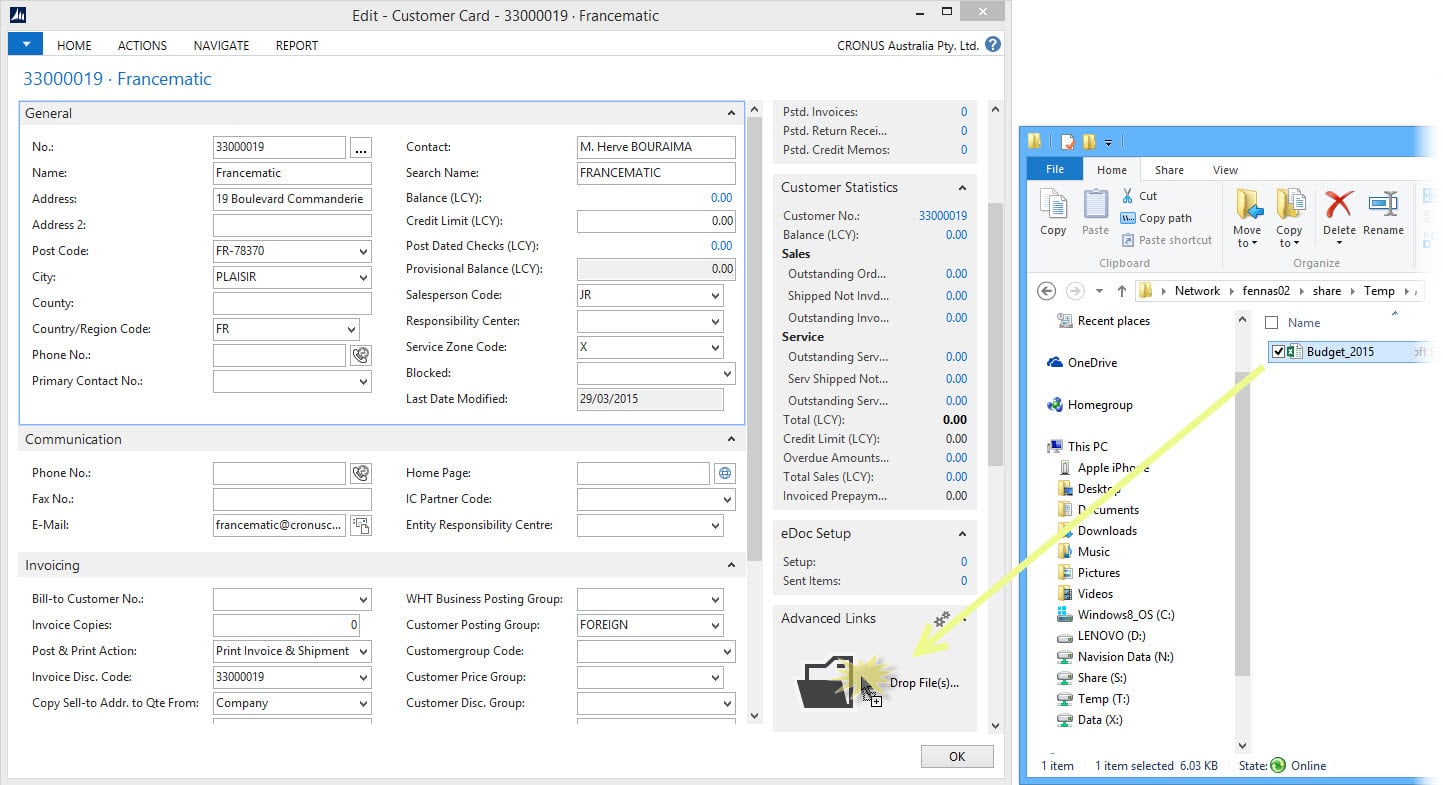This screenshot has width=1443, height=785.
Task: Click the Name input field with Francematic
Action: (292, 173)
